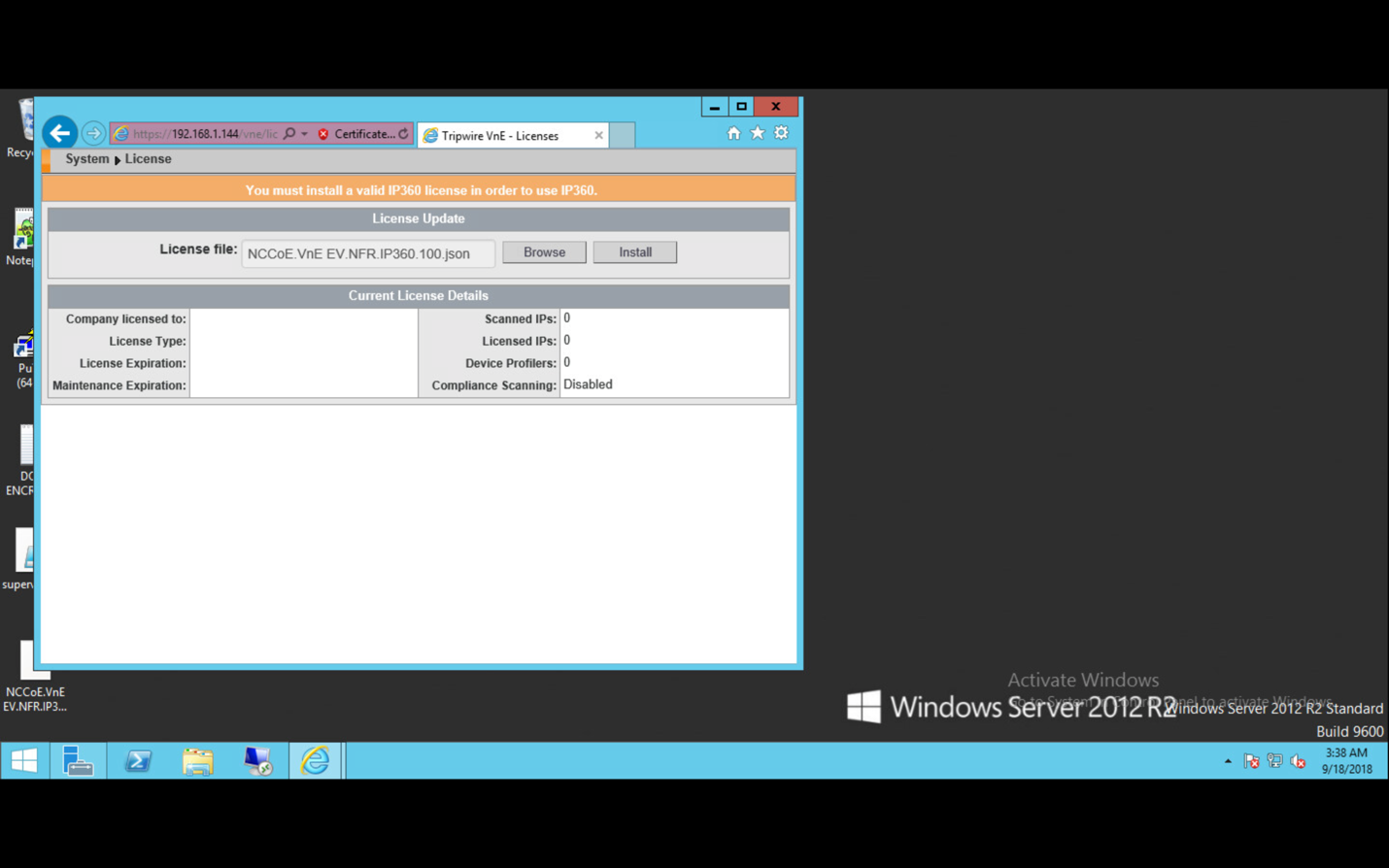The height and width of the screenshot is (868, 1389).
Task: Select the NCCoE.VnE EV.NFR.IP3... desktop file
Action: tap(34, 677)
